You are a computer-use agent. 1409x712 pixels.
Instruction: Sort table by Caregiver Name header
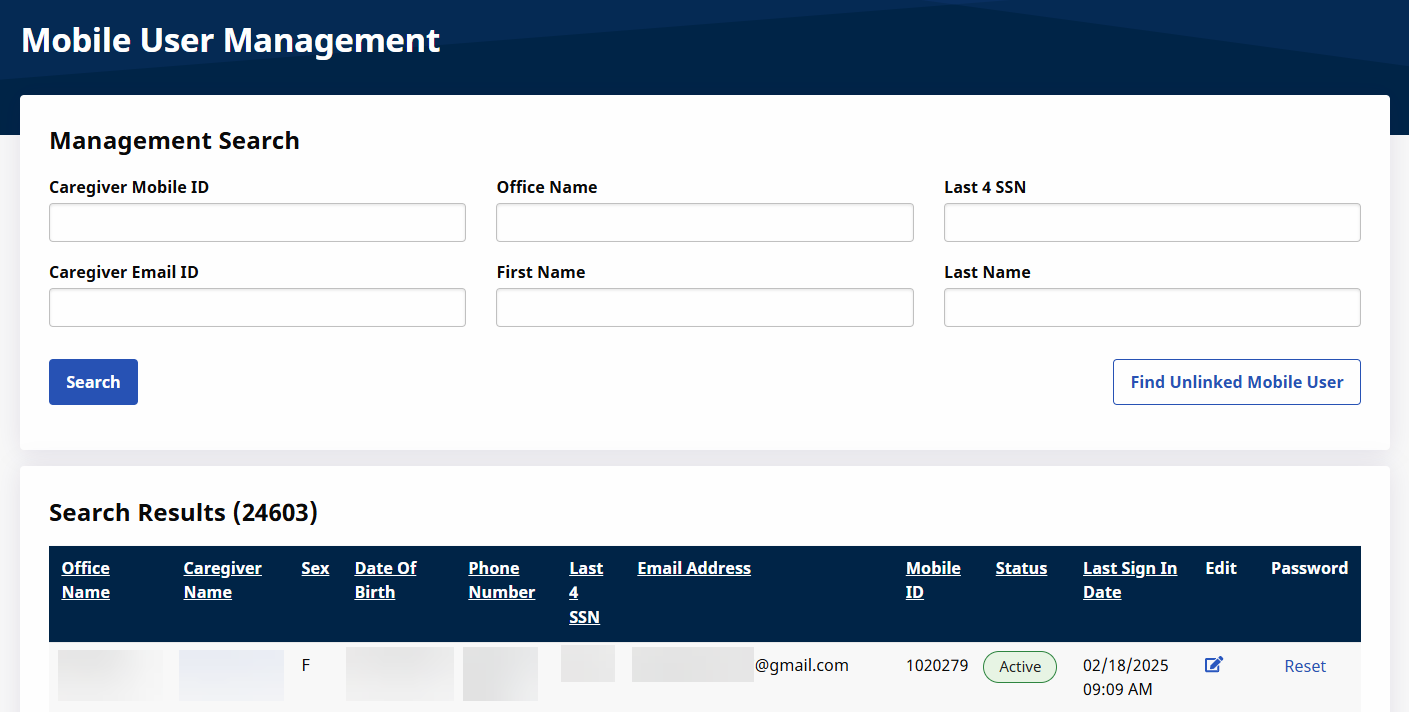[x=222, y=580]
